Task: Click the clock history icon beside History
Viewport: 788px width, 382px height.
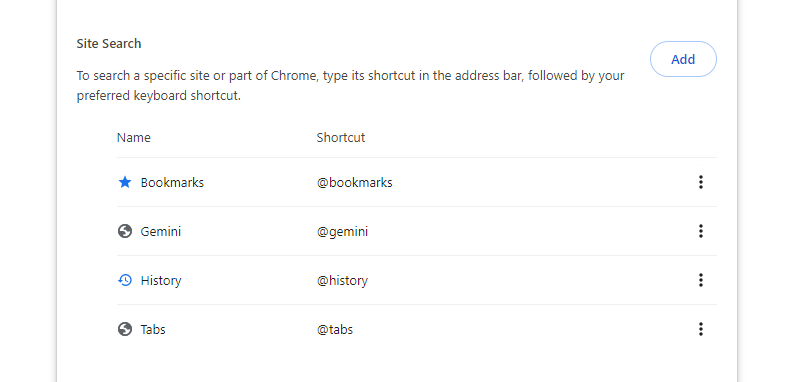Action: click(x=125, y=280)
